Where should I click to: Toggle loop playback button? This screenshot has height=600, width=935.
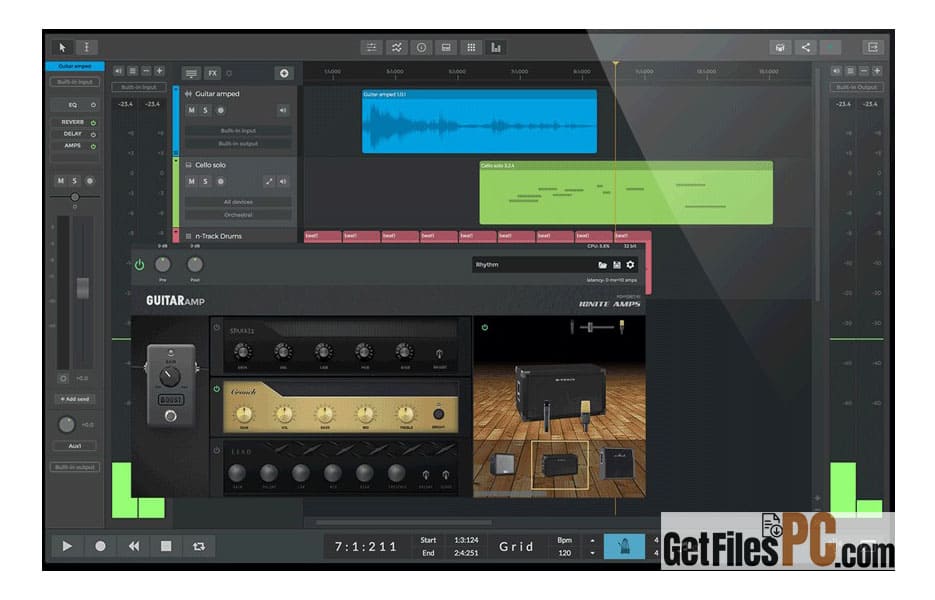pyautogui.click(x=199, y=546)
